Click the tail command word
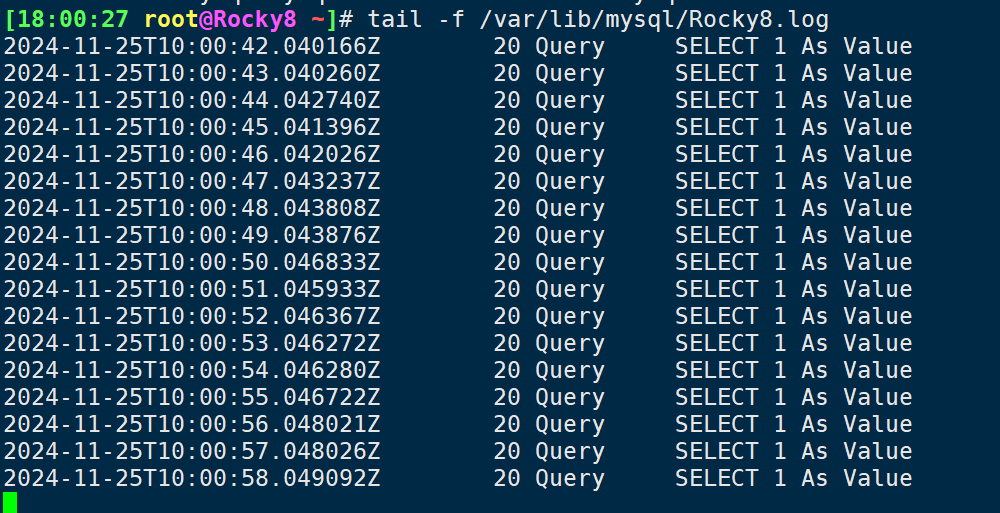1000x513 pixels. pyautogui.click(x=395, y=20)
